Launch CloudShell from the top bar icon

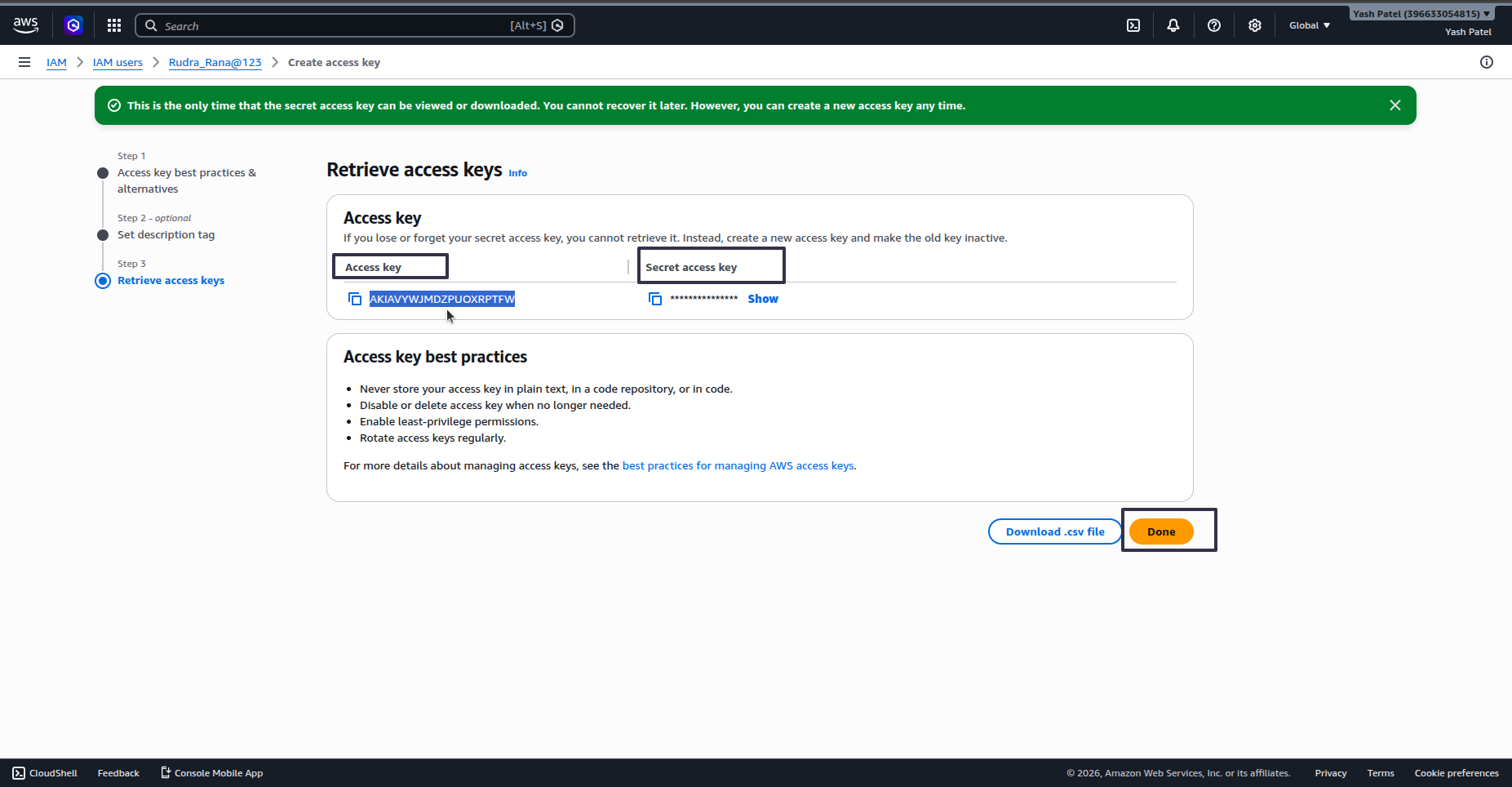1133,25
